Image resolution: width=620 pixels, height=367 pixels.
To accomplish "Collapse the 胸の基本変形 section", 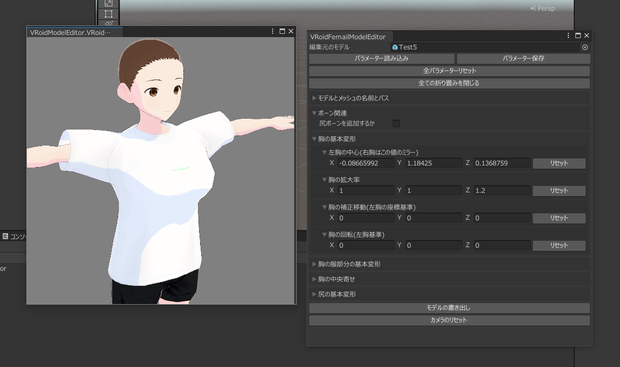I will [x=314, y=139].
